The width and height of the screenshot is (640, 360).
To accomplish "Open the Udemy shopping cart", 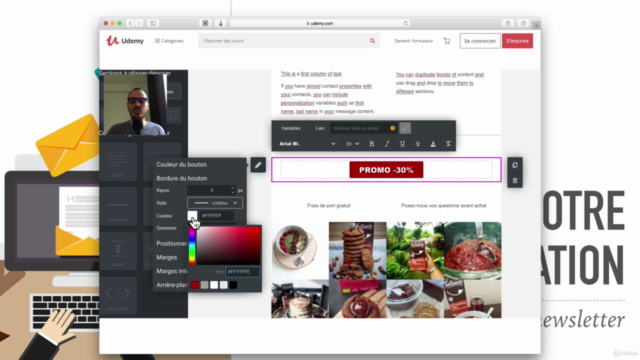I will (447, 41).
